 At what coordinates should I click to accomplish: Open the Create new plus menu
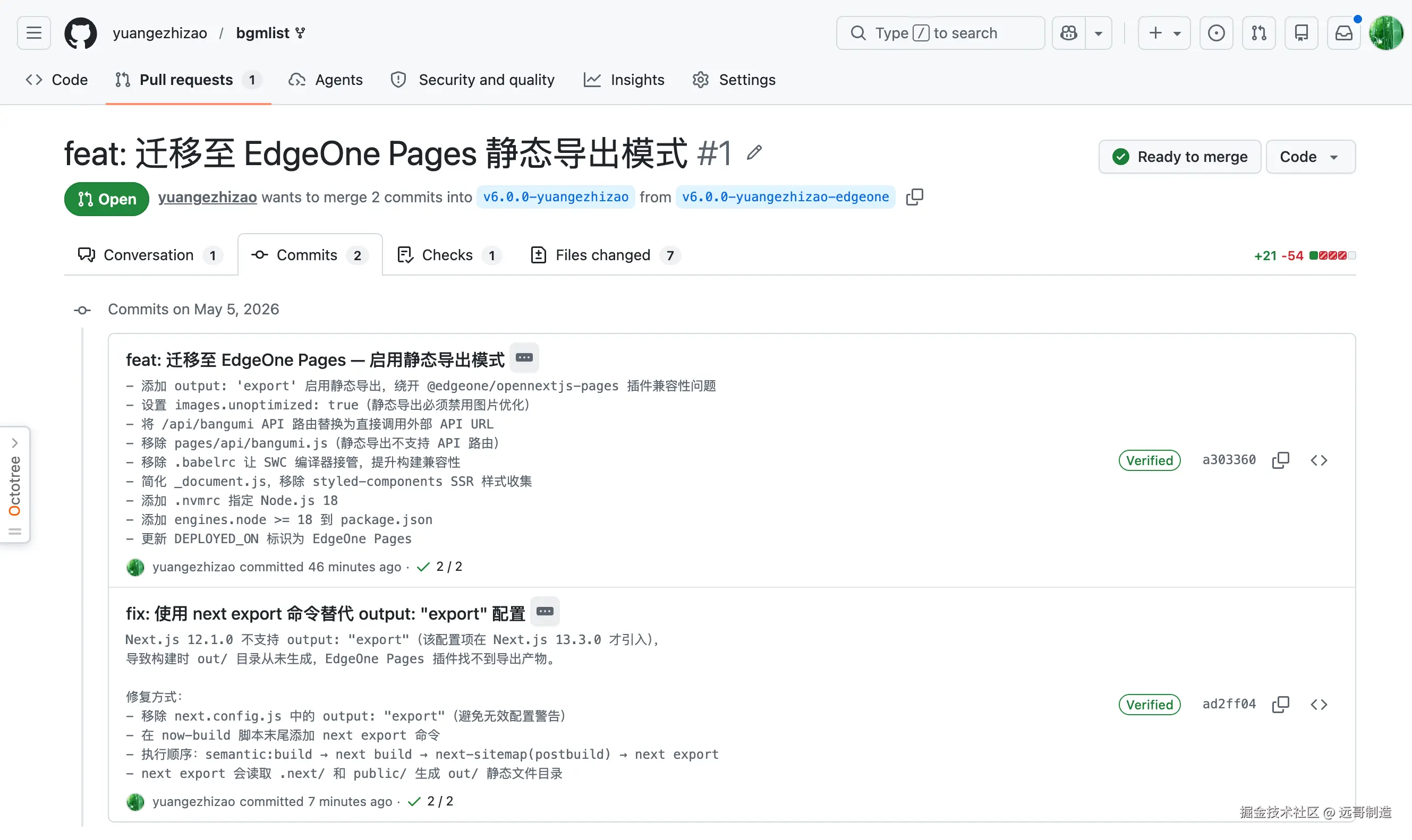pos(1164,33)
